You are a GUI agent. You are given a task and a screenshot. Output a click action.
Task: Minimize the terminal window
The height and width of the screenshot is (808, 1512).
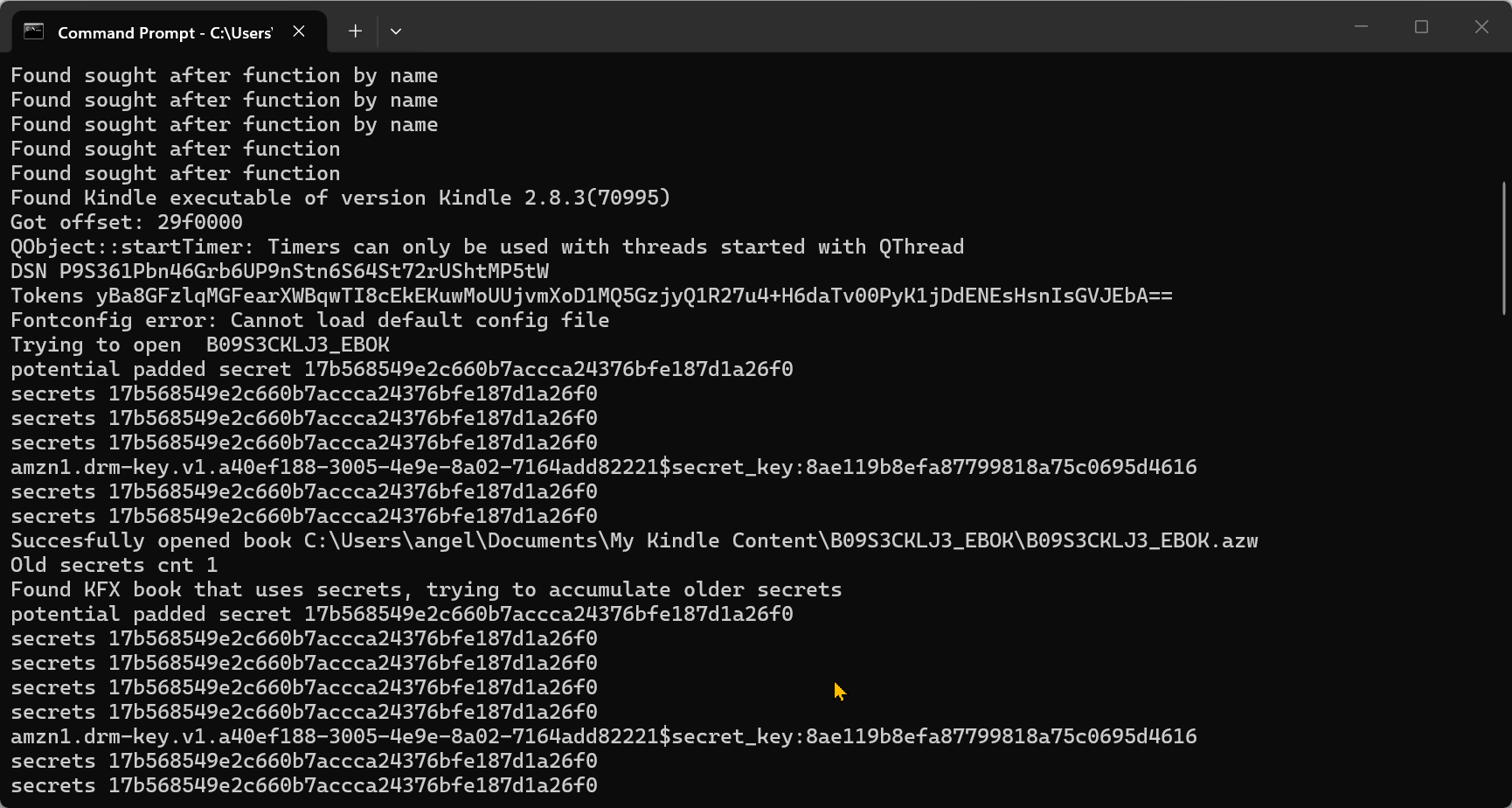click(x=1361, y=27)
